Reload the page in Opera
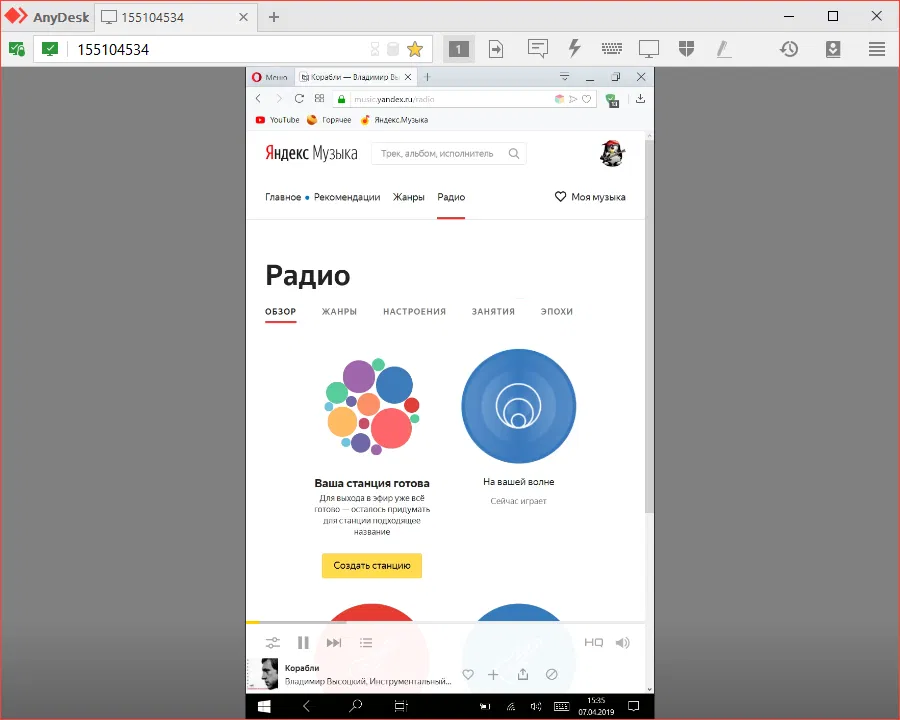900x720 pixels. point(299,99)
